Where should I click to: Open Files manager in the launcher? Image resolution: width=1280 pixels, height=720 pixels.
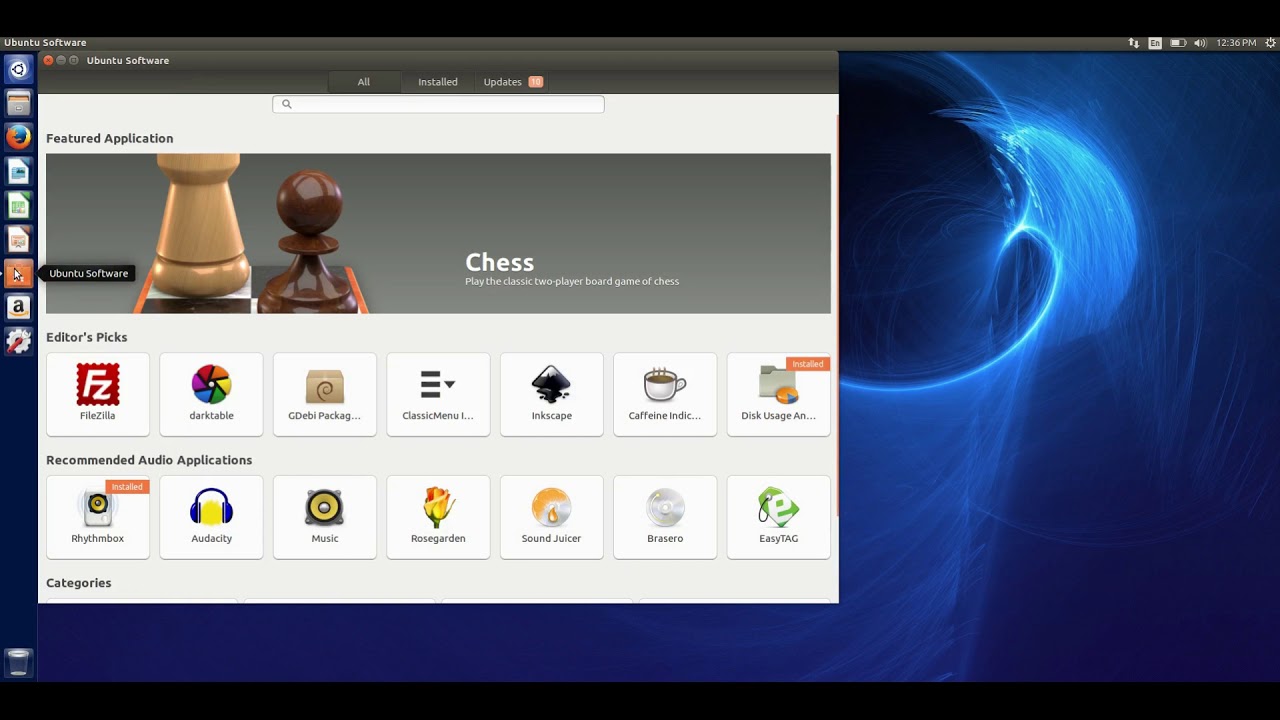18,103
